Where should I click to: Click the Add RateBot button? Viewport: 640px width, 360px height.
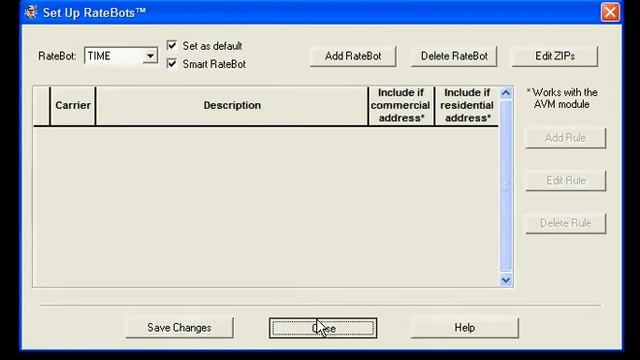pos(353,56)
